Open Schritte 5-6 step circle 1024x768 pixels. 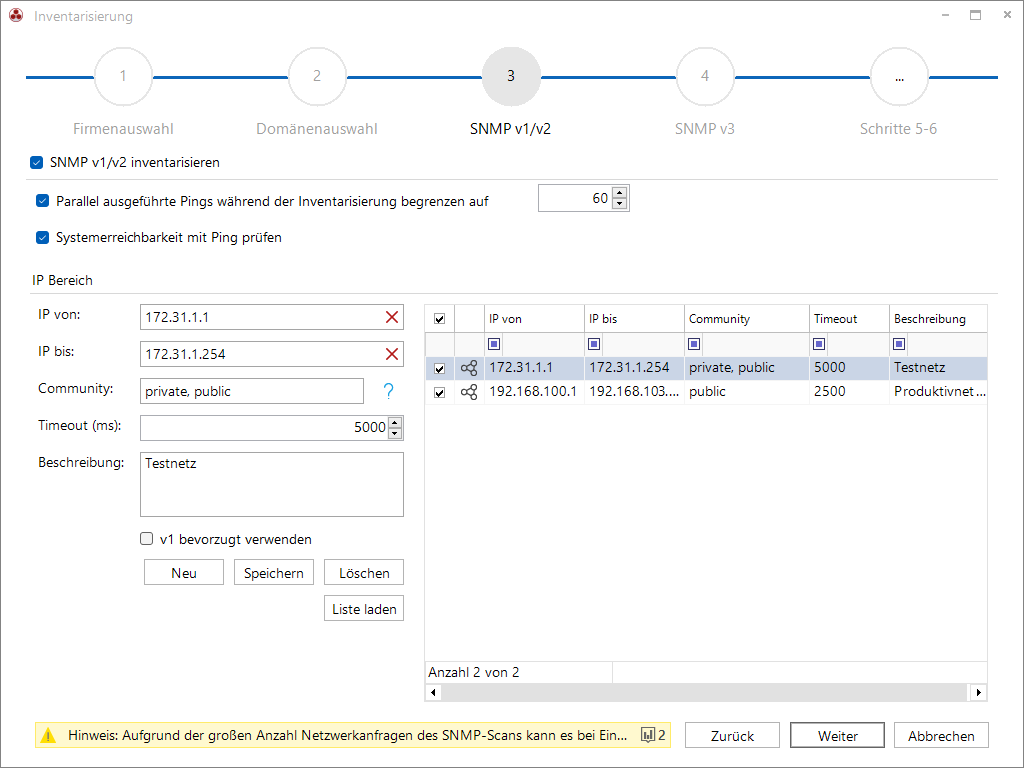pos(899,76)
